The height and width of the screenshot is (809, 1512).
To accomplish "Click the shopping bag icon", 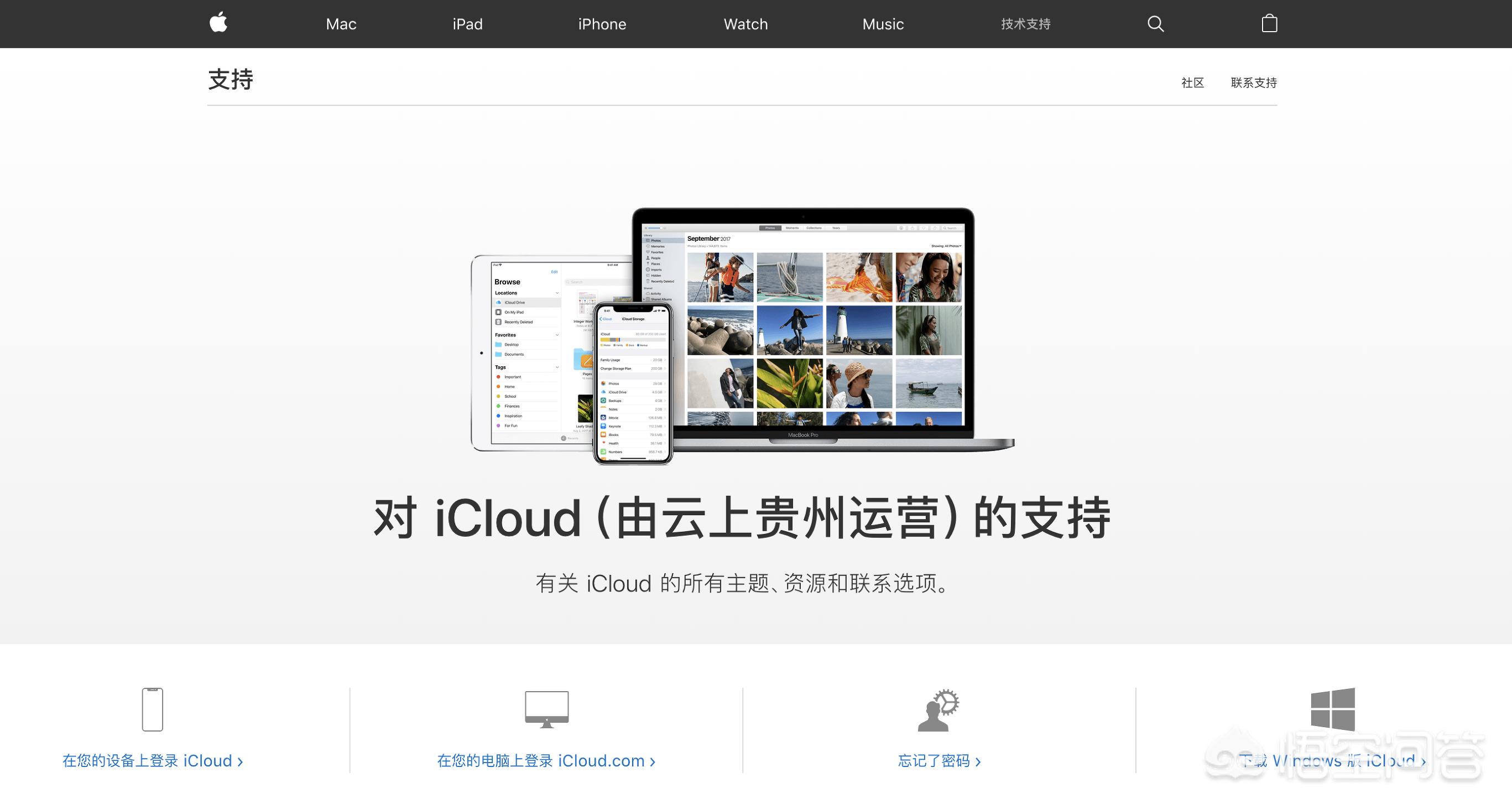I will tap(1270, 23).
